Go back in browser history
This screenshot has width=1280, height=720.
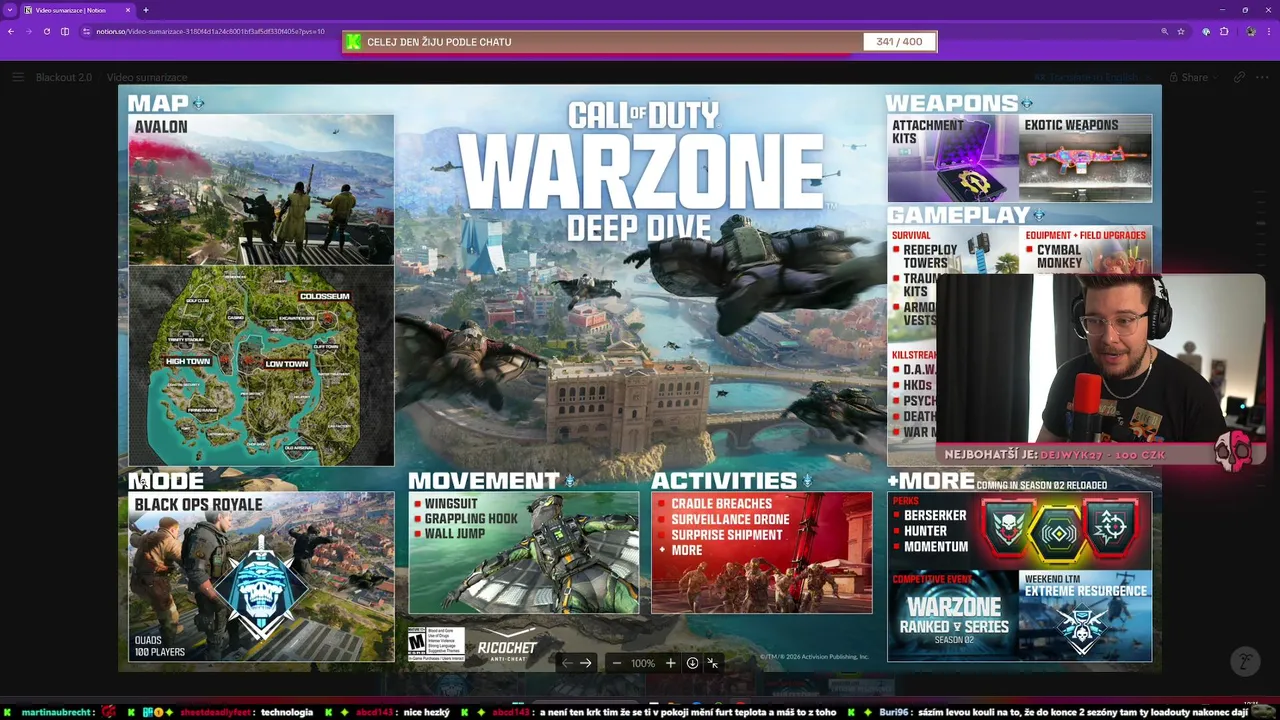tap(10, 31)
